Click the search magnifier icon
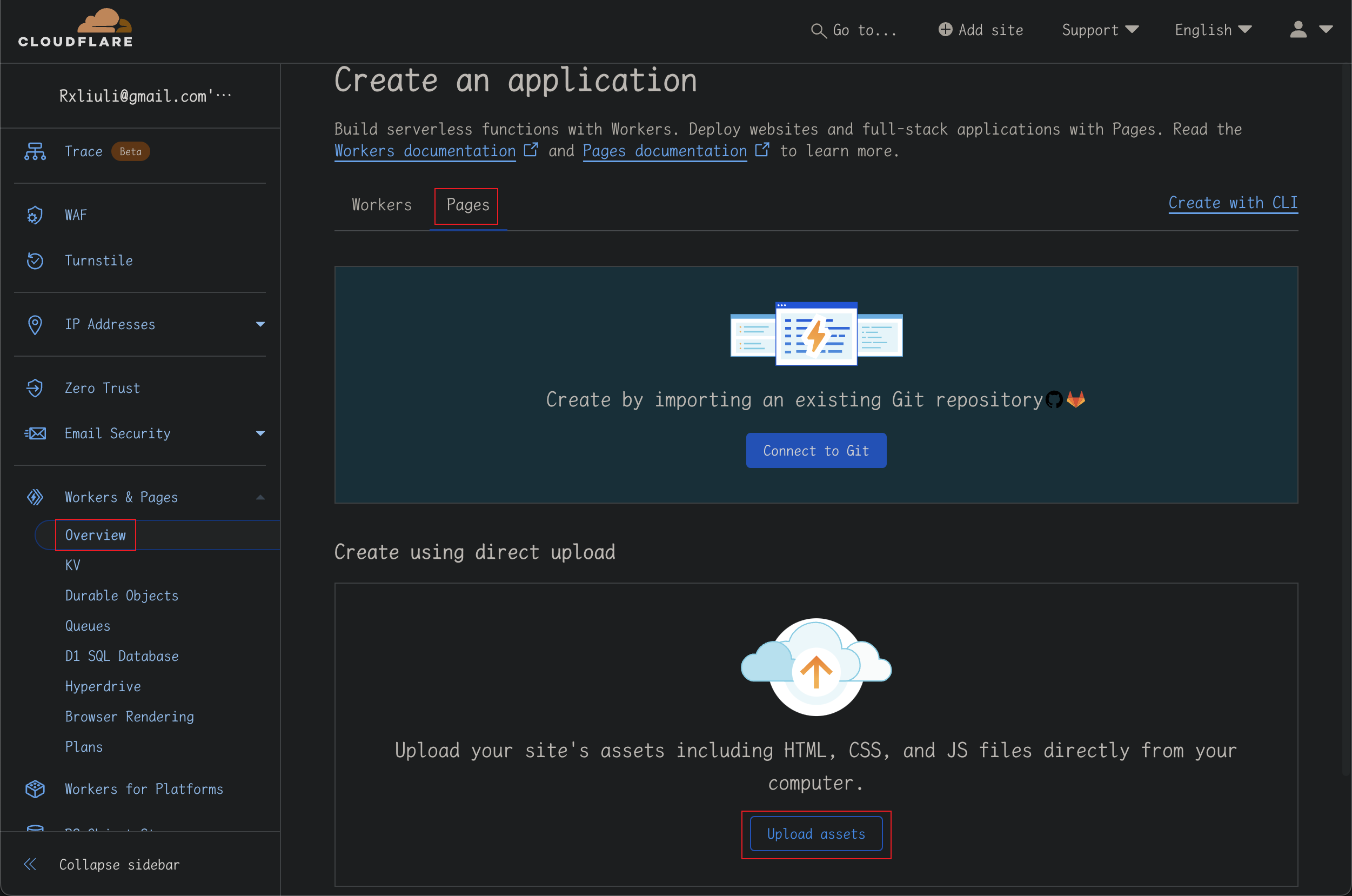 point(818,31)
